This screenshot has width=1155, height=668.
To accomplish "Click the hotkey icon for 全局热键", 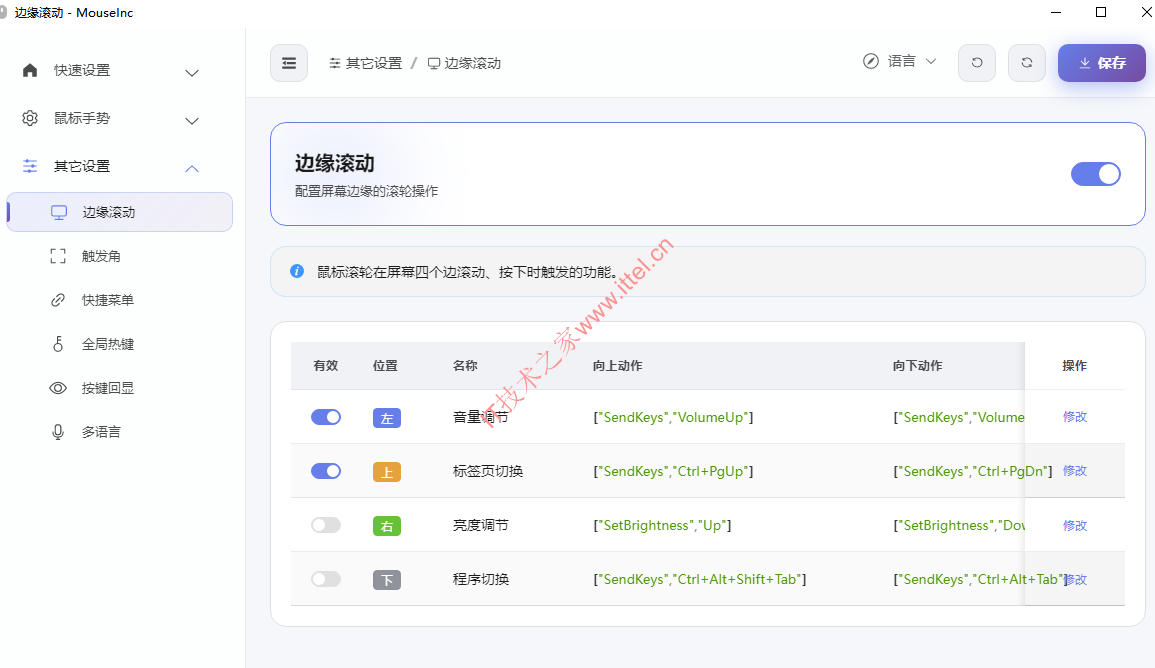I will point(58,344).
